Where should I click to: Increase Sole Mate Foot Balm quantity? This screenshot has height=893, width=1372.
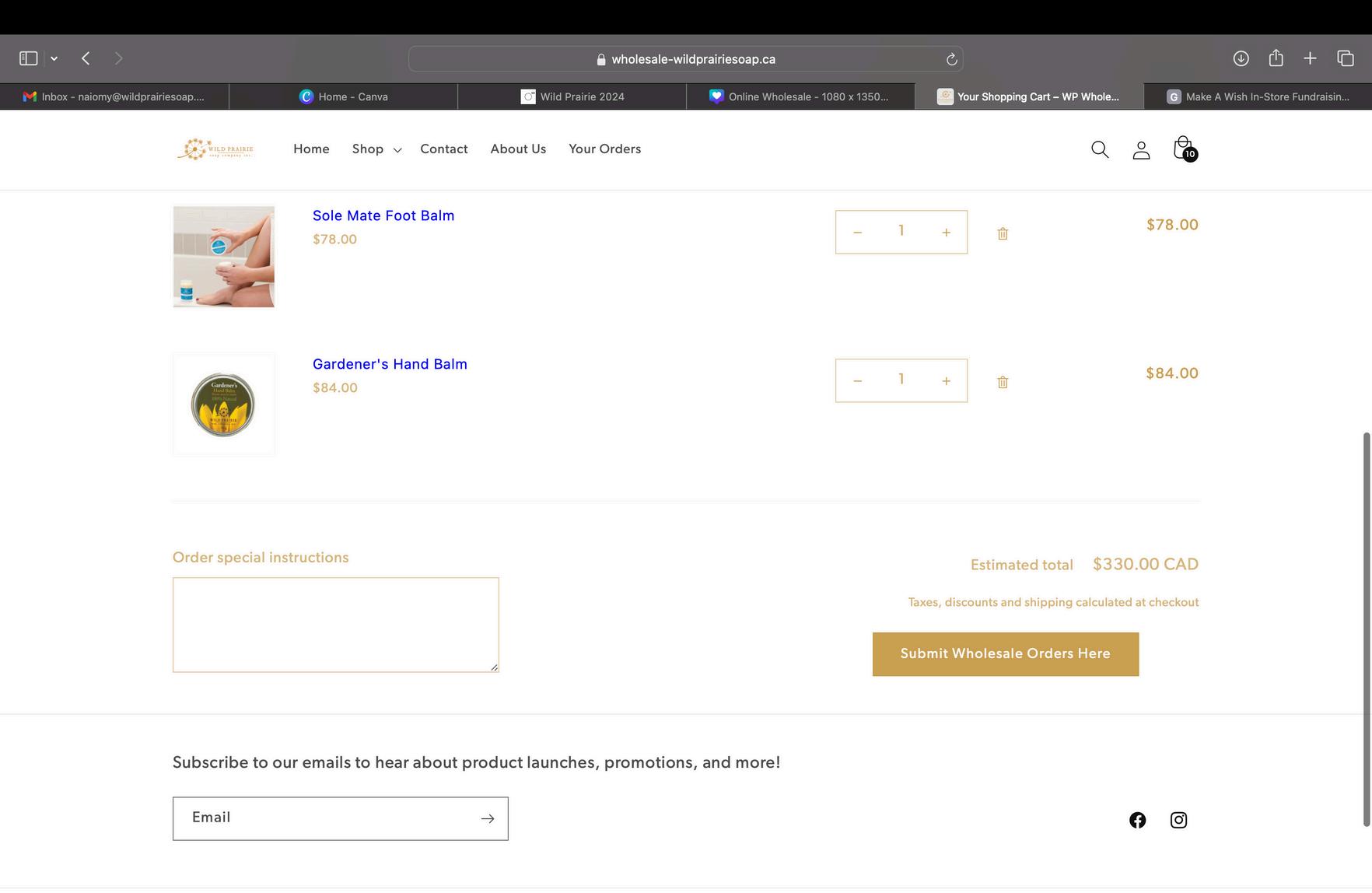click(x=946, y=232)
